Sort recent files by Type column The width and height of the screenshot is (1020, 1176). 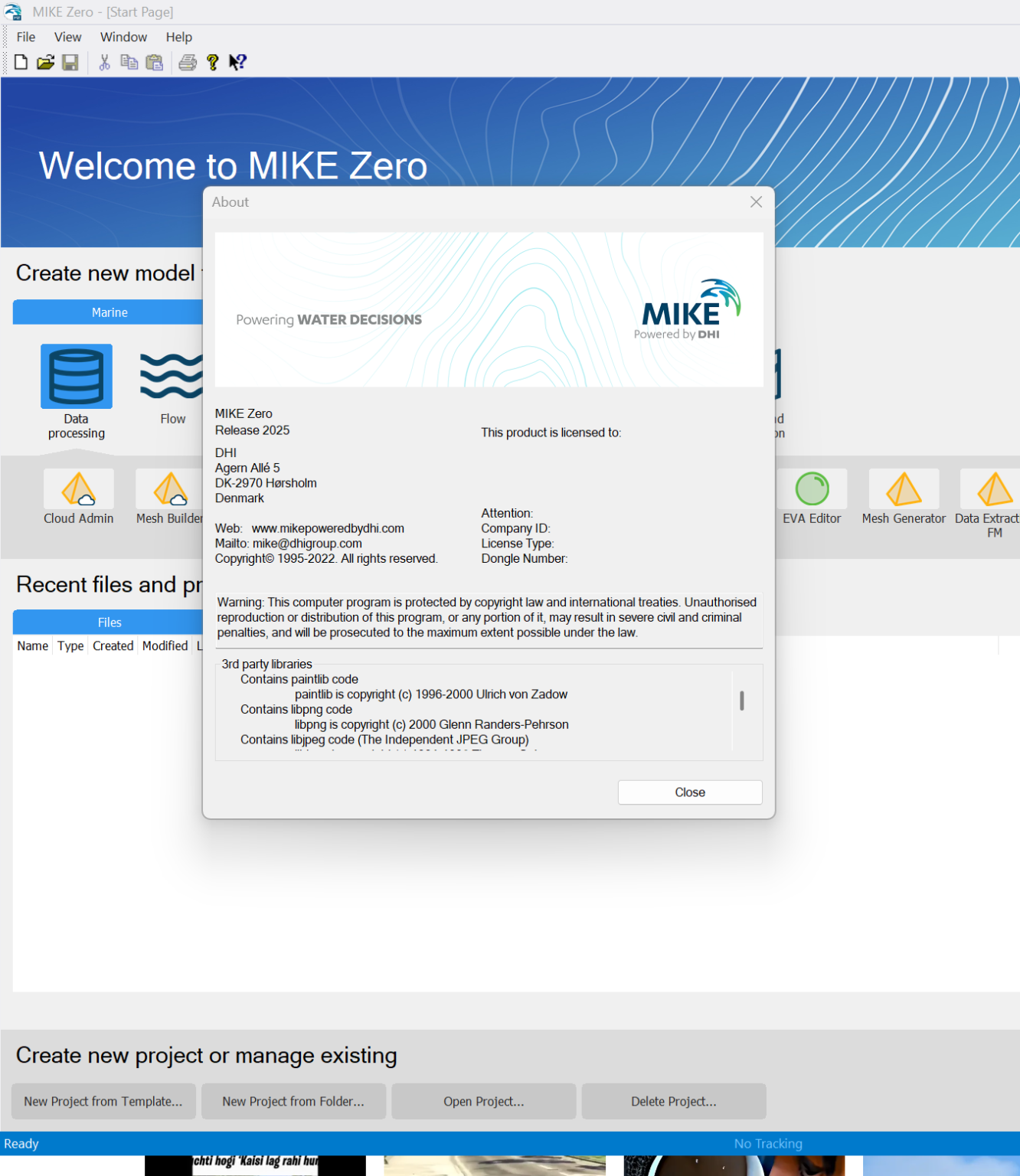(x=70, y=646)
